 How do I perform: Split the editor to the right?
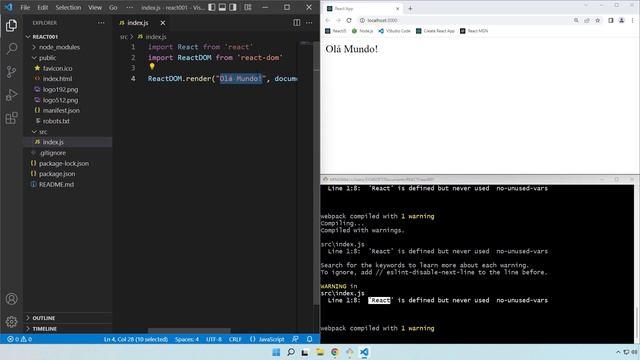coord(297,23)
